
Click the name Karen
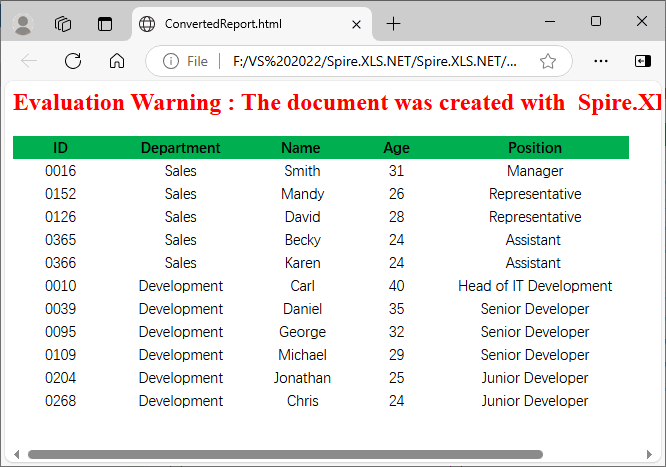point(302,263)
